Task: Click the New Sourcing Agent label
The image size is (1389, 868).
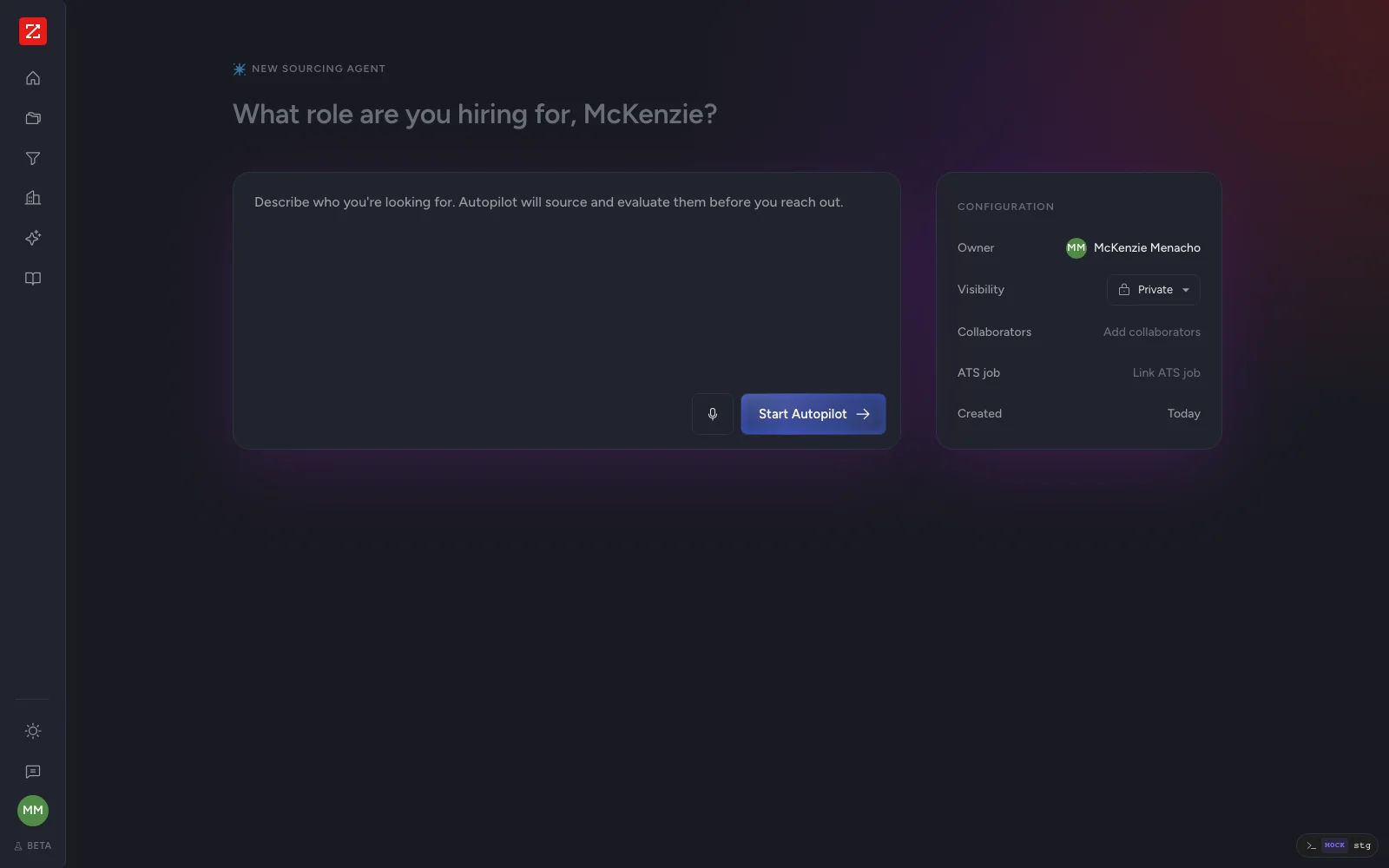Action: point(319,69)
